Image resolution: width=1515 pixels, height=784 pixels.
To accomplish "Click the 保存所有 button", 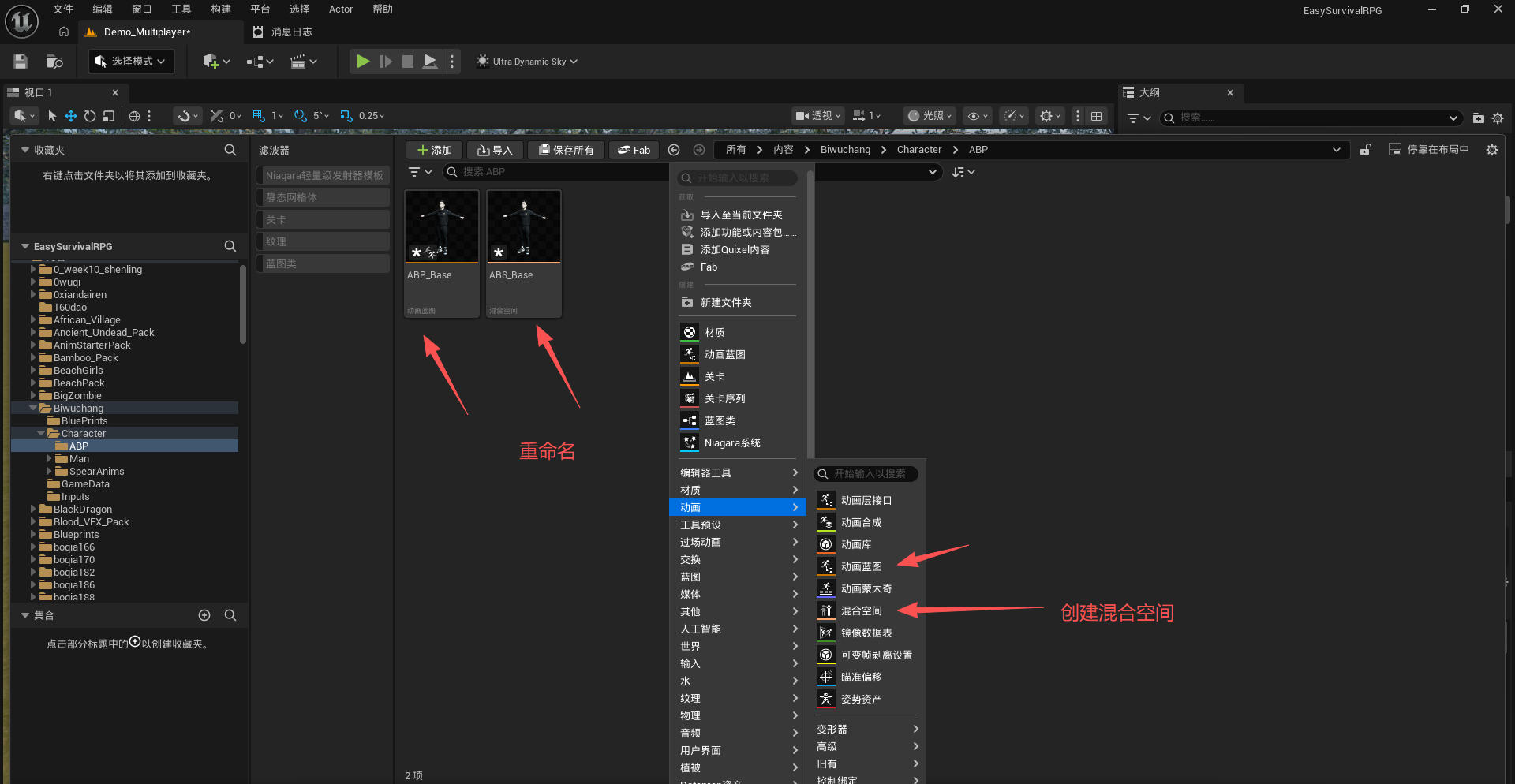I will point(566,150).
